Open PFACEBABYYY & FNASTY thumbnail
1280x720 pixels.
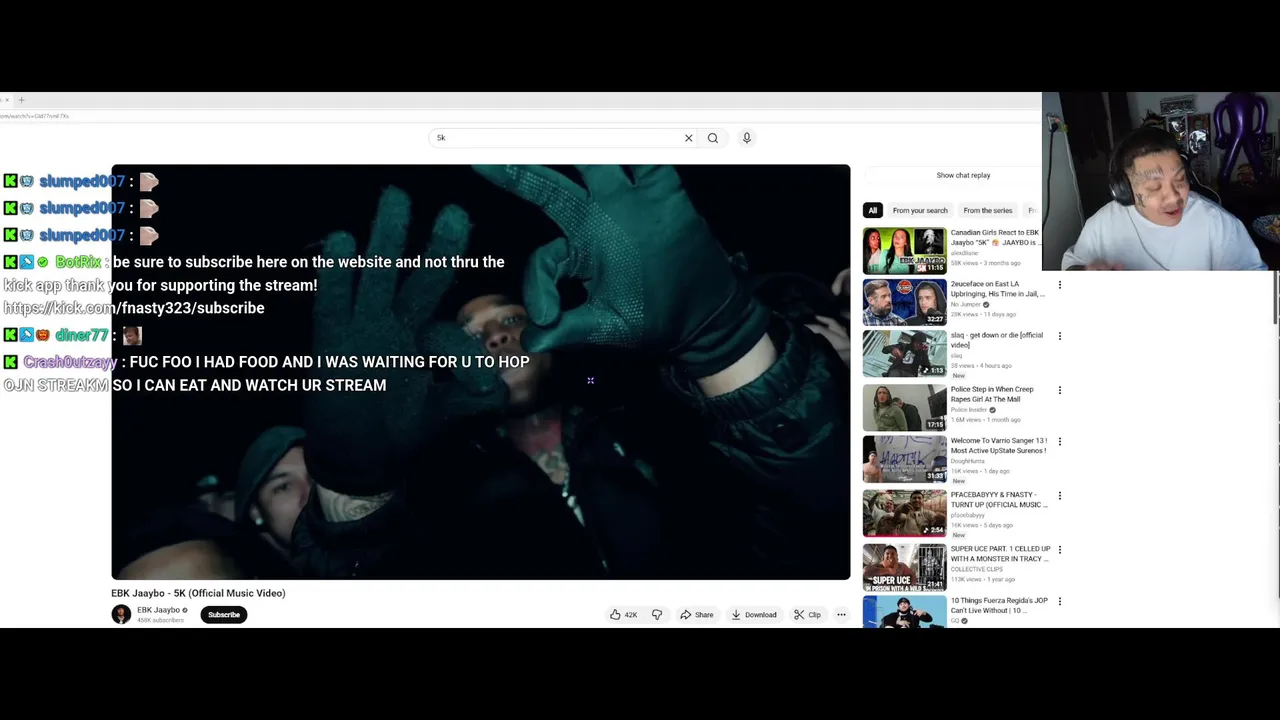pyautogui.click(x=904, y=512)
